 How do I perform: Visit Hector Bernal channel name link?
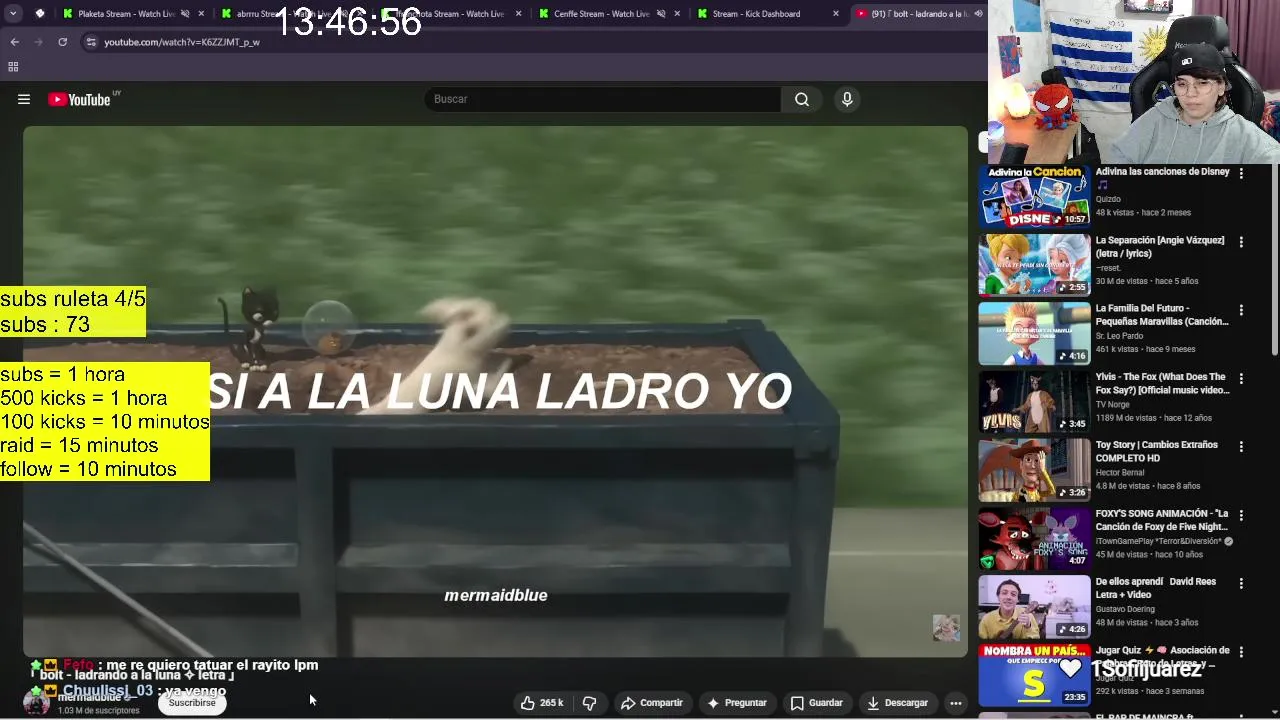point(1120,472)
